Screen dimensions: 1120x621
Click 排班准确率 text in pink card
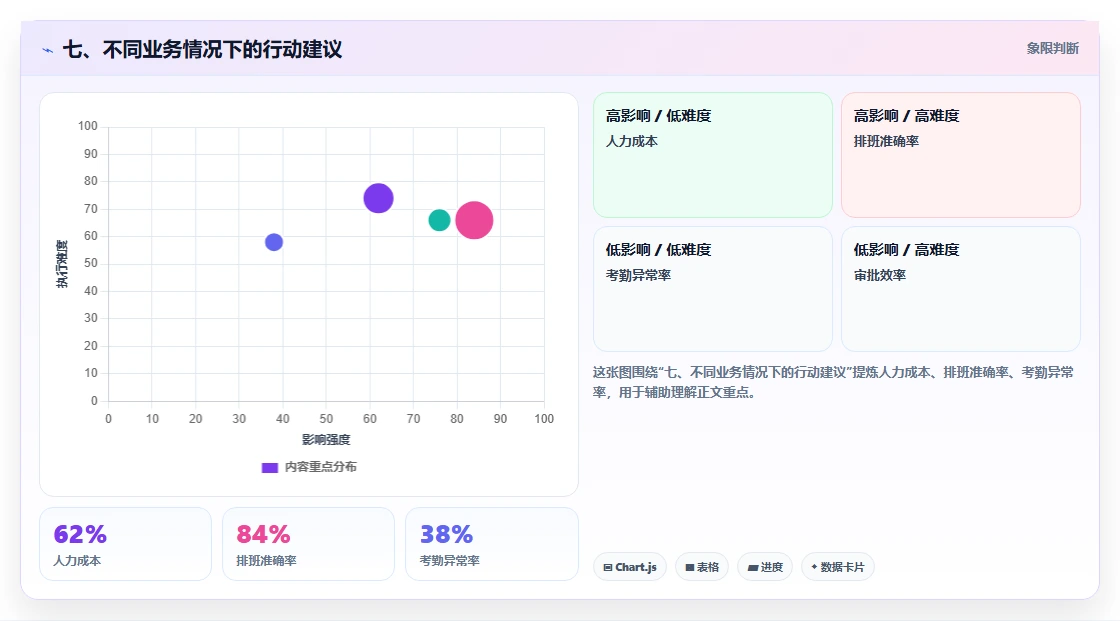point(886,141)
